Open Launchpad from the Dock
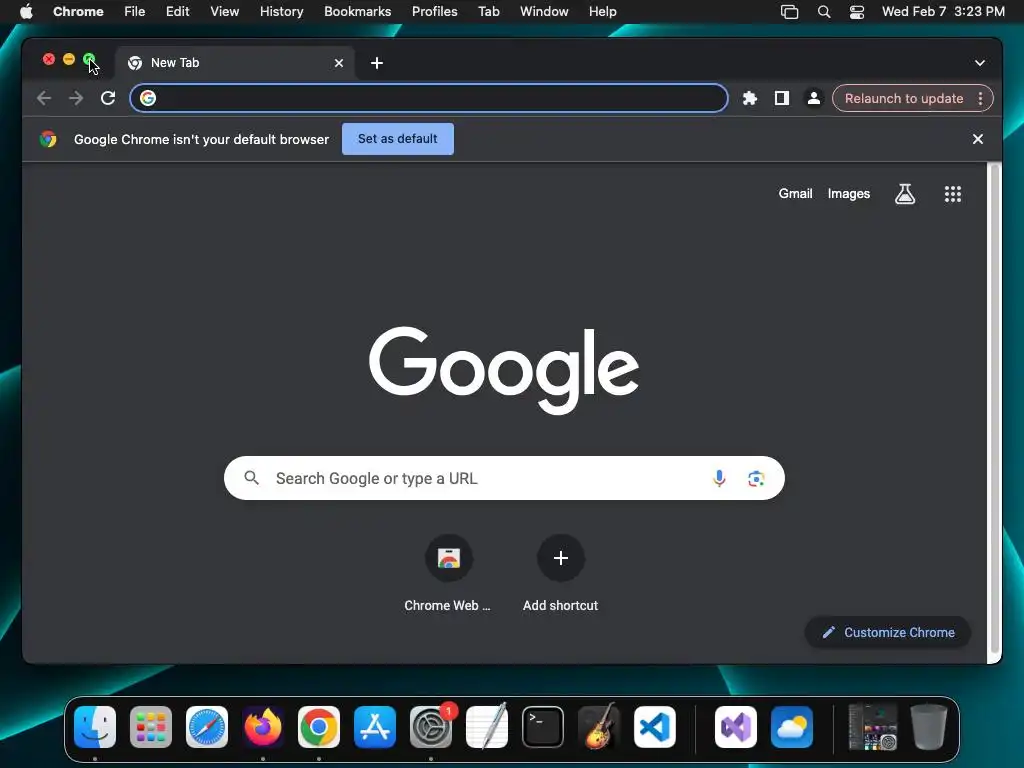The height and width of the screenshot is (768, 1024). [151, 727]
